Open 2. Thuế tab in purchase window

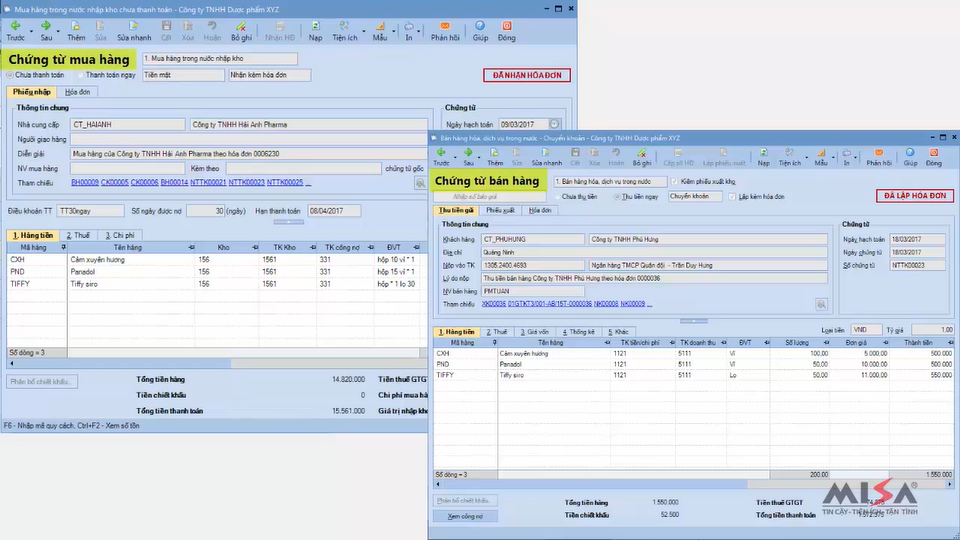[x=78, y=235]
